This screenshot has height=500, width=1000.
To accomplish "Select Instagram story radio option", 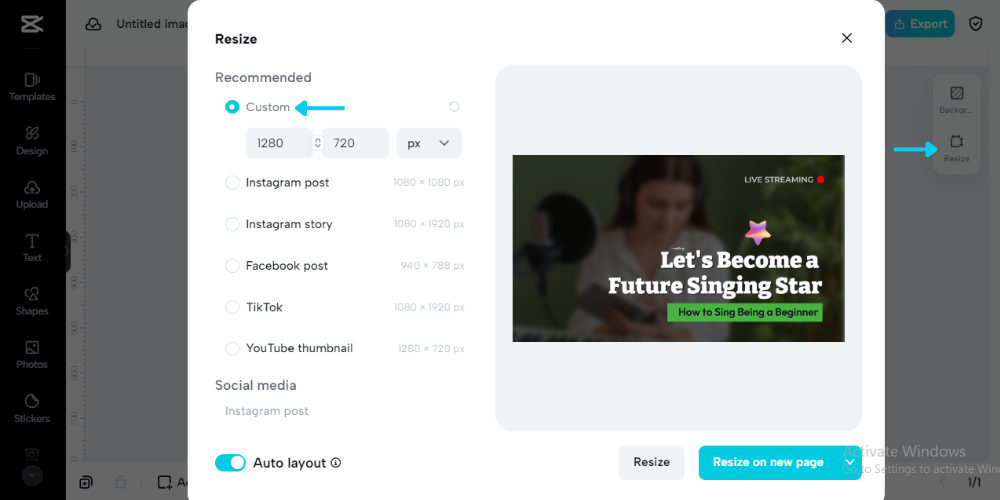I will click(x=232, y=224).
